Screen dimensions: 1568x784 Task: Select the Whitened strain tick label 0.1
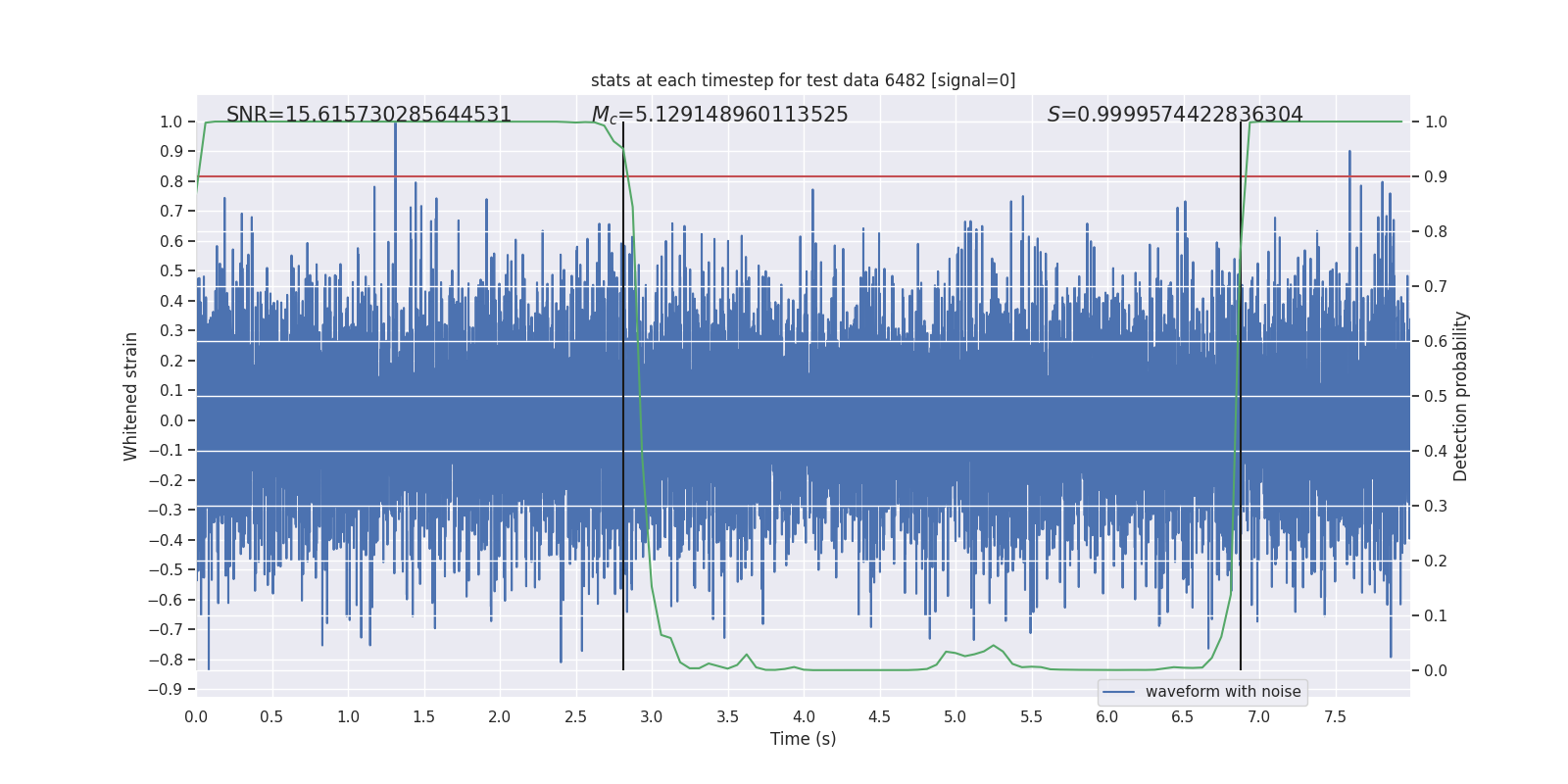pos(171,390)
